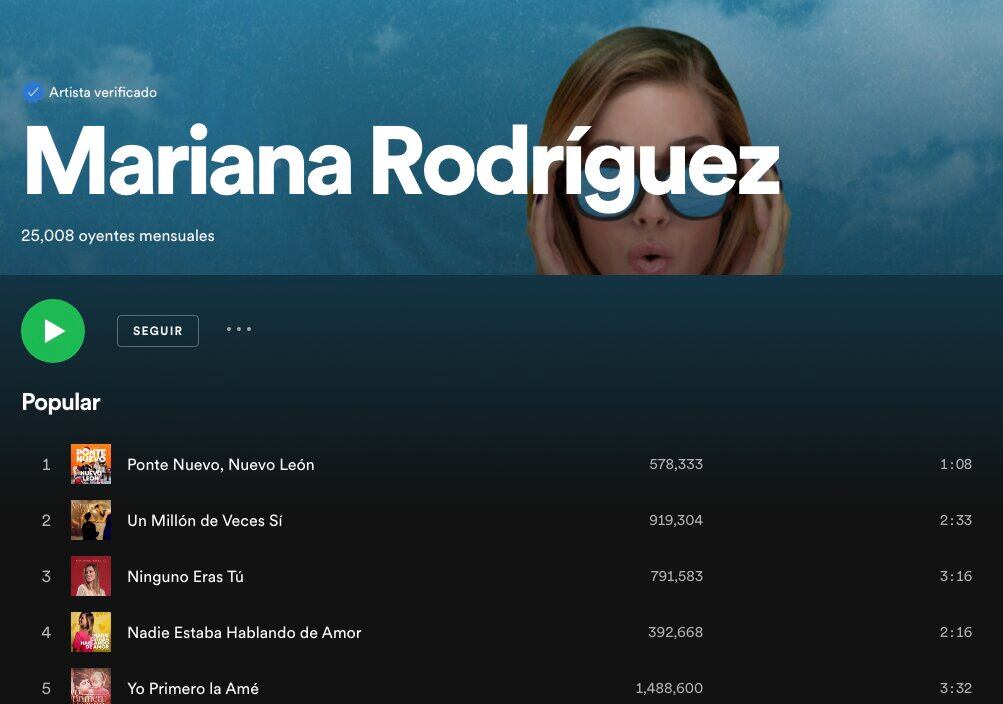
Task: Click the Un Millón de Veces Sí cover art
Action: coord(91,520)
